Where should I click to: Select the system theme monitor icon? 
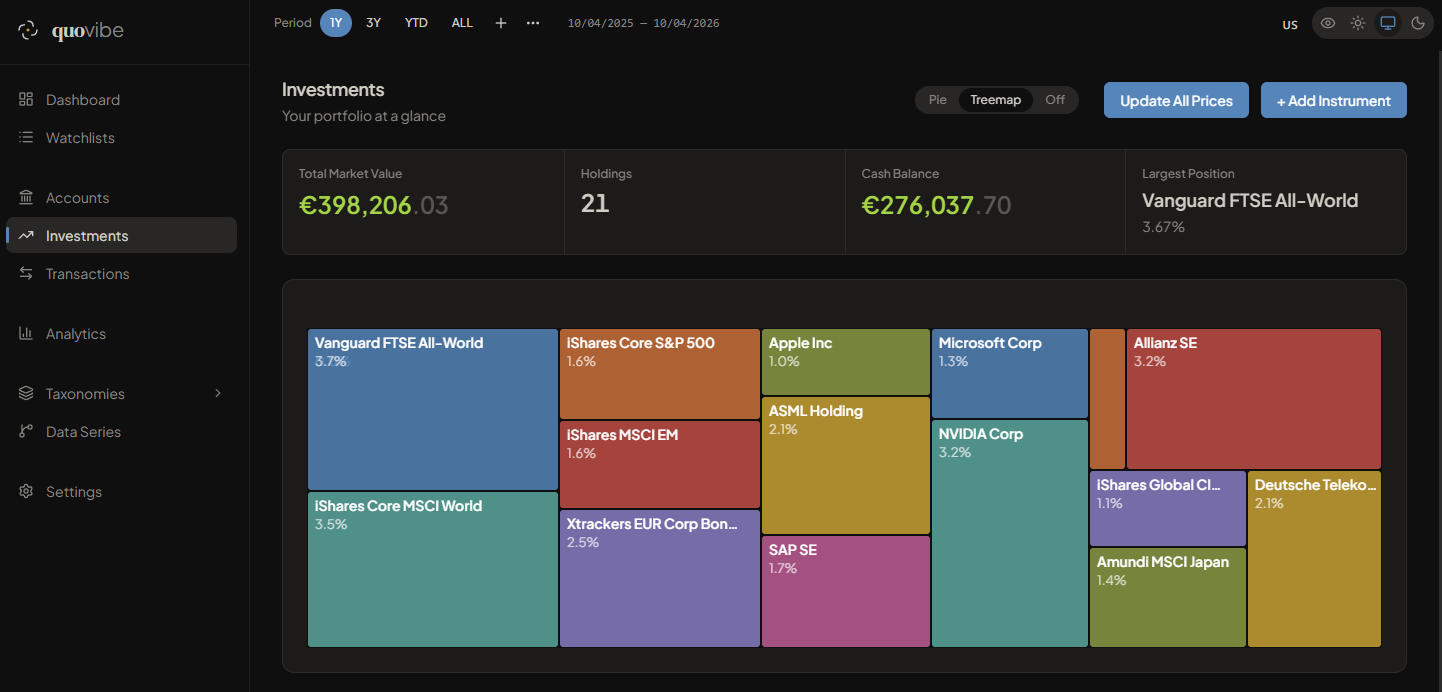[x=1388, y=23]
